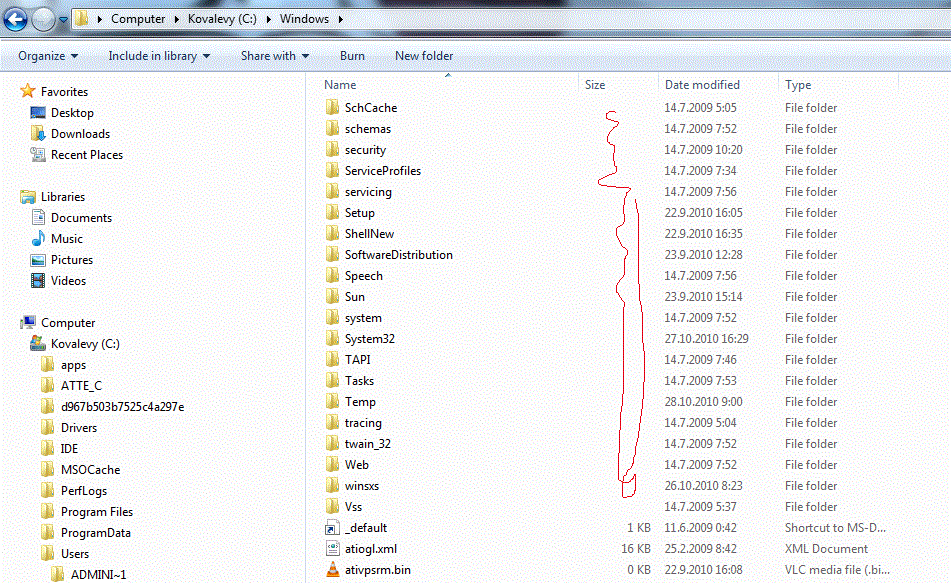Screen dimensions: 951x583
Task: Open the Include in library menu
Action: (x=159, y=56)
